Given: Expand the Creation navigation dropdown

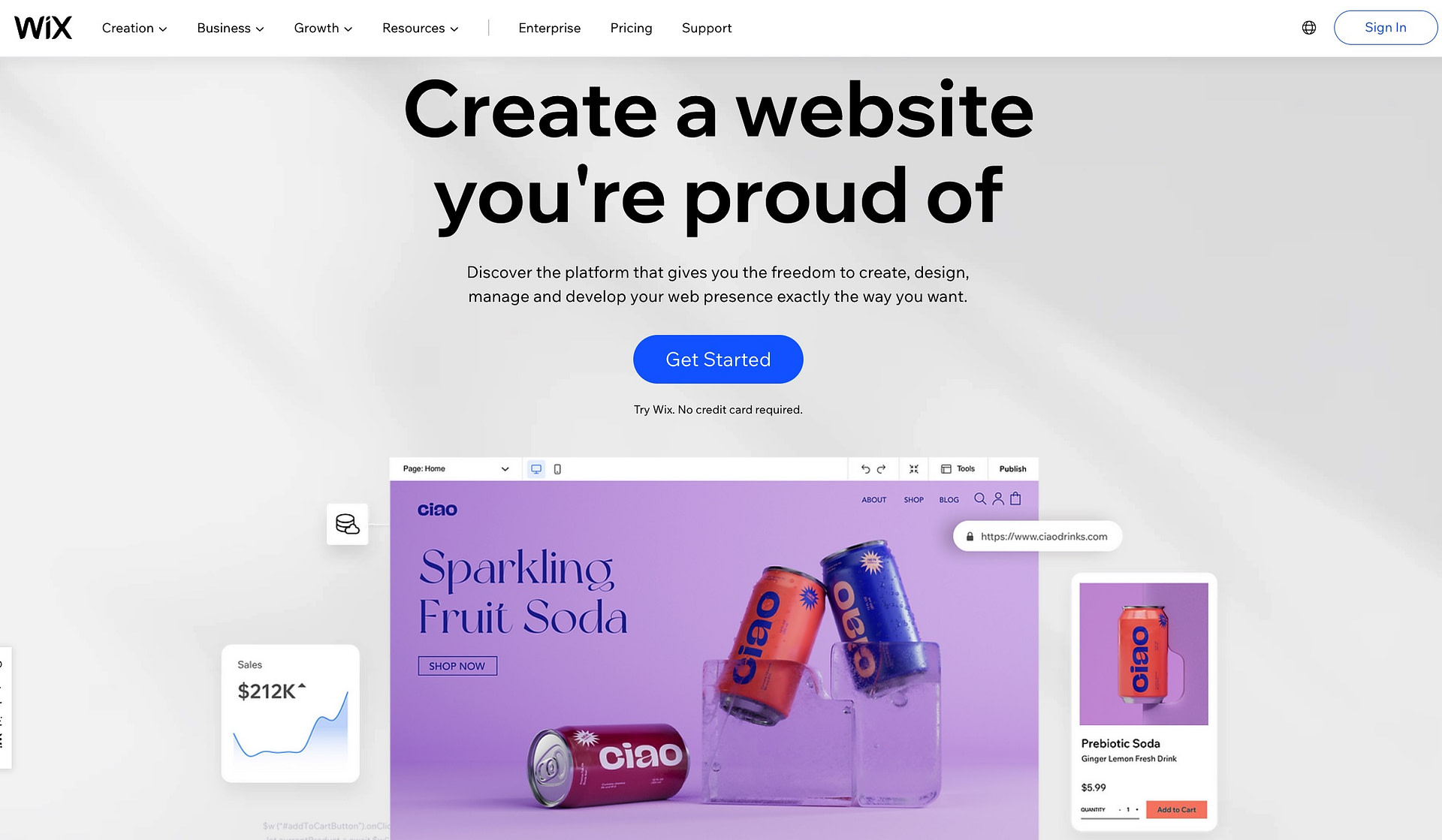Looking at the screenshot, I should point(134,27).
